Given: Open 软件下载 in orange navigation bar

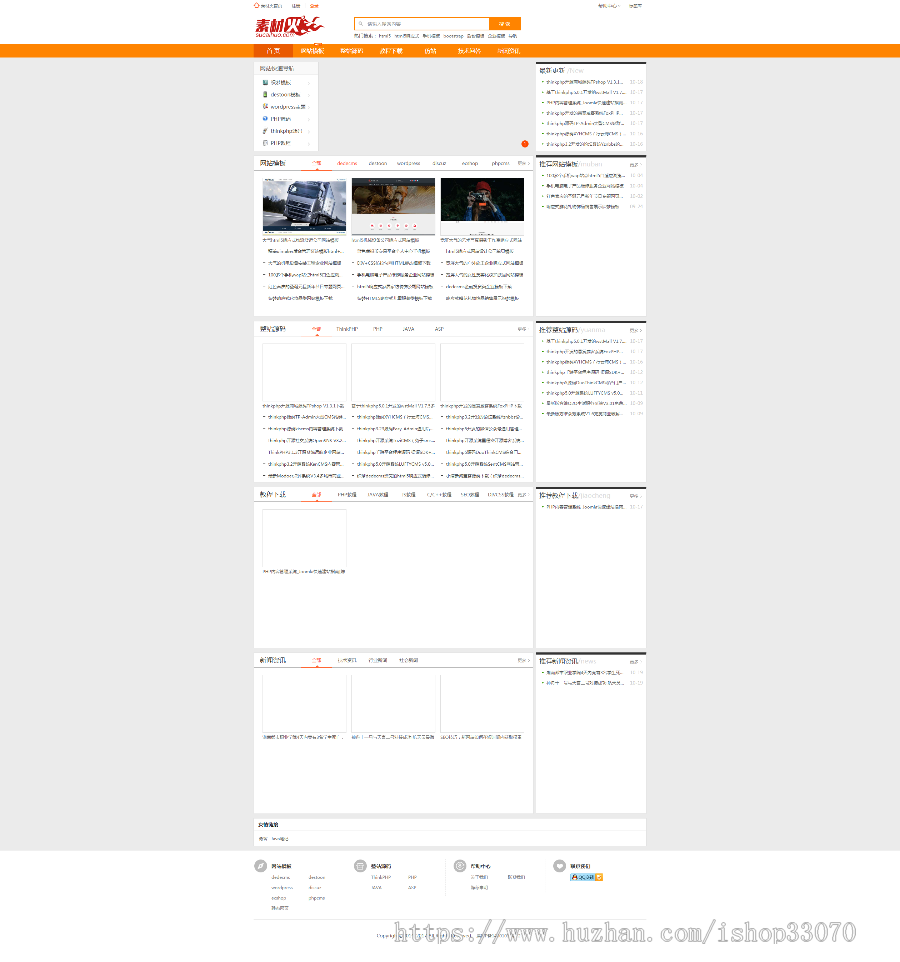Looking at the screenshot, I should (x=391, y=51).
